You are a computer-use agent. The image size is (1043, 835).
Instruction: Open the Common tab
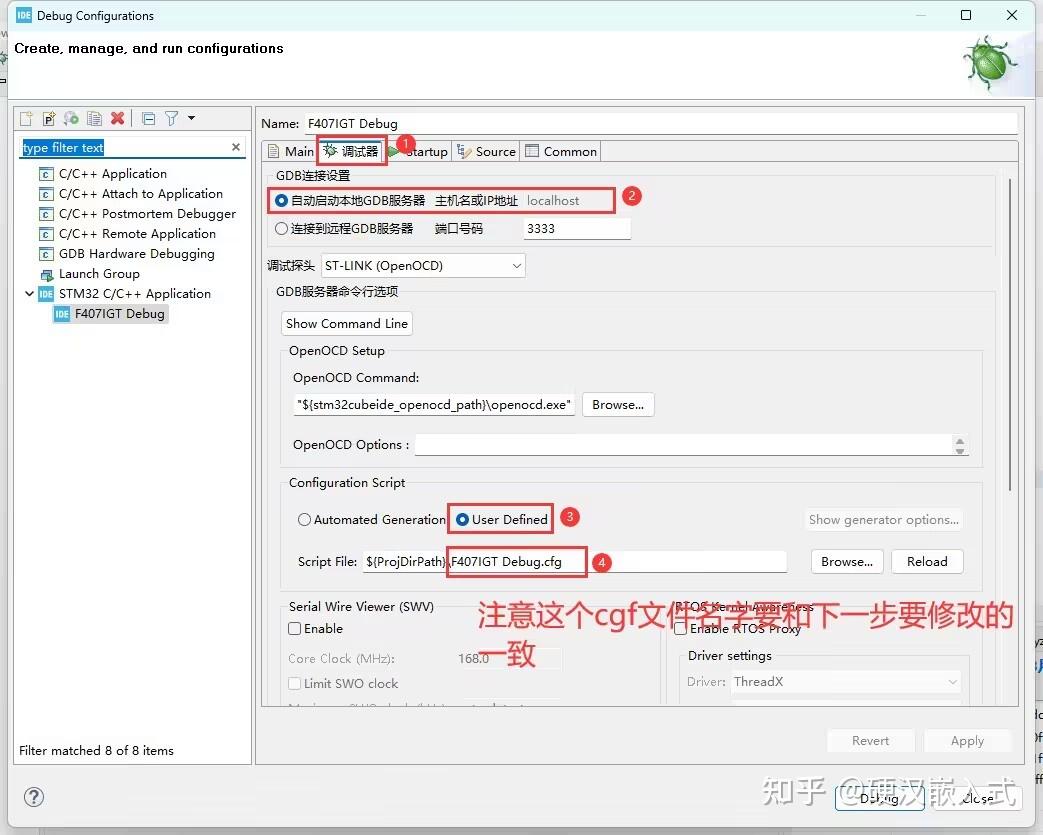click(x=561, y=151)
